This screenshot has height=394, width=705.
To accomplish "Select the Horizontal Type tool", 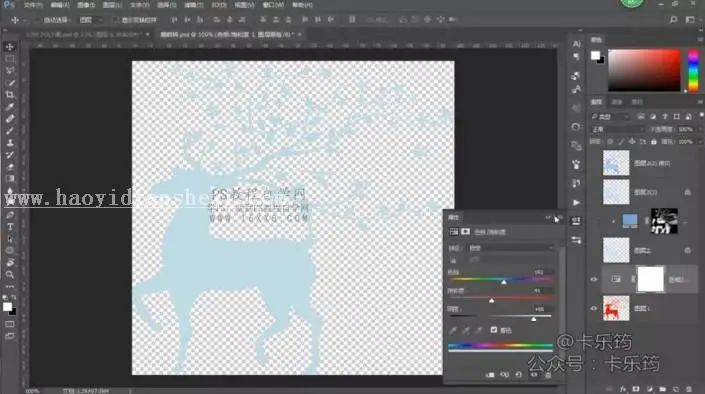I will point(10,227).
